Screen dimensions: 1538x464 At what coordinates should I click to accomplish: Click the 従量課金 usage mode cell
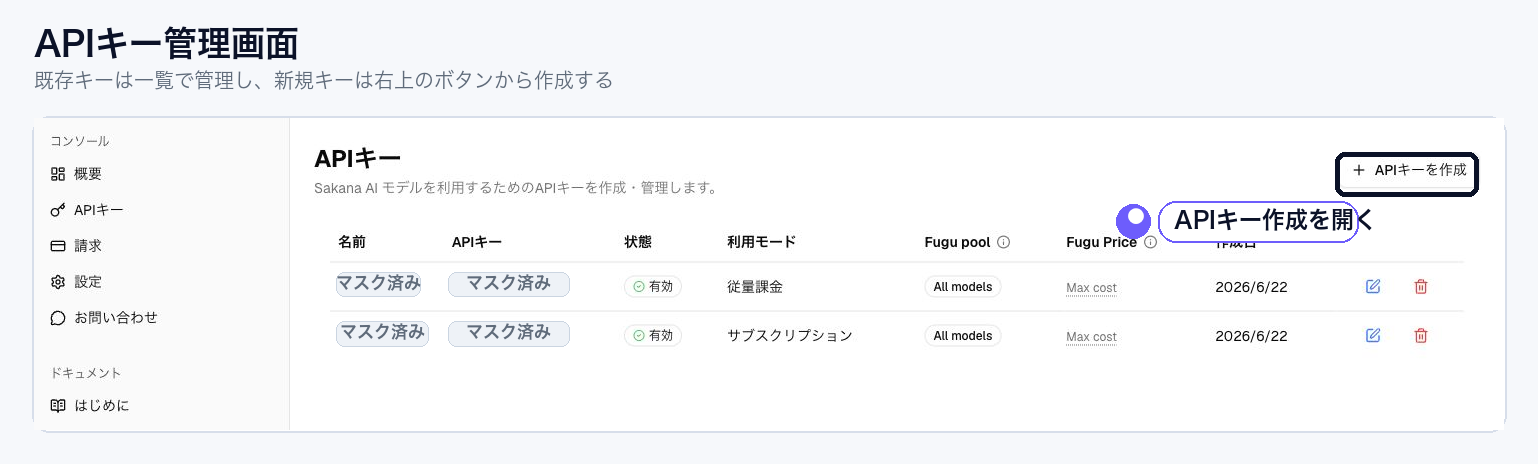(x=755, y=287)
